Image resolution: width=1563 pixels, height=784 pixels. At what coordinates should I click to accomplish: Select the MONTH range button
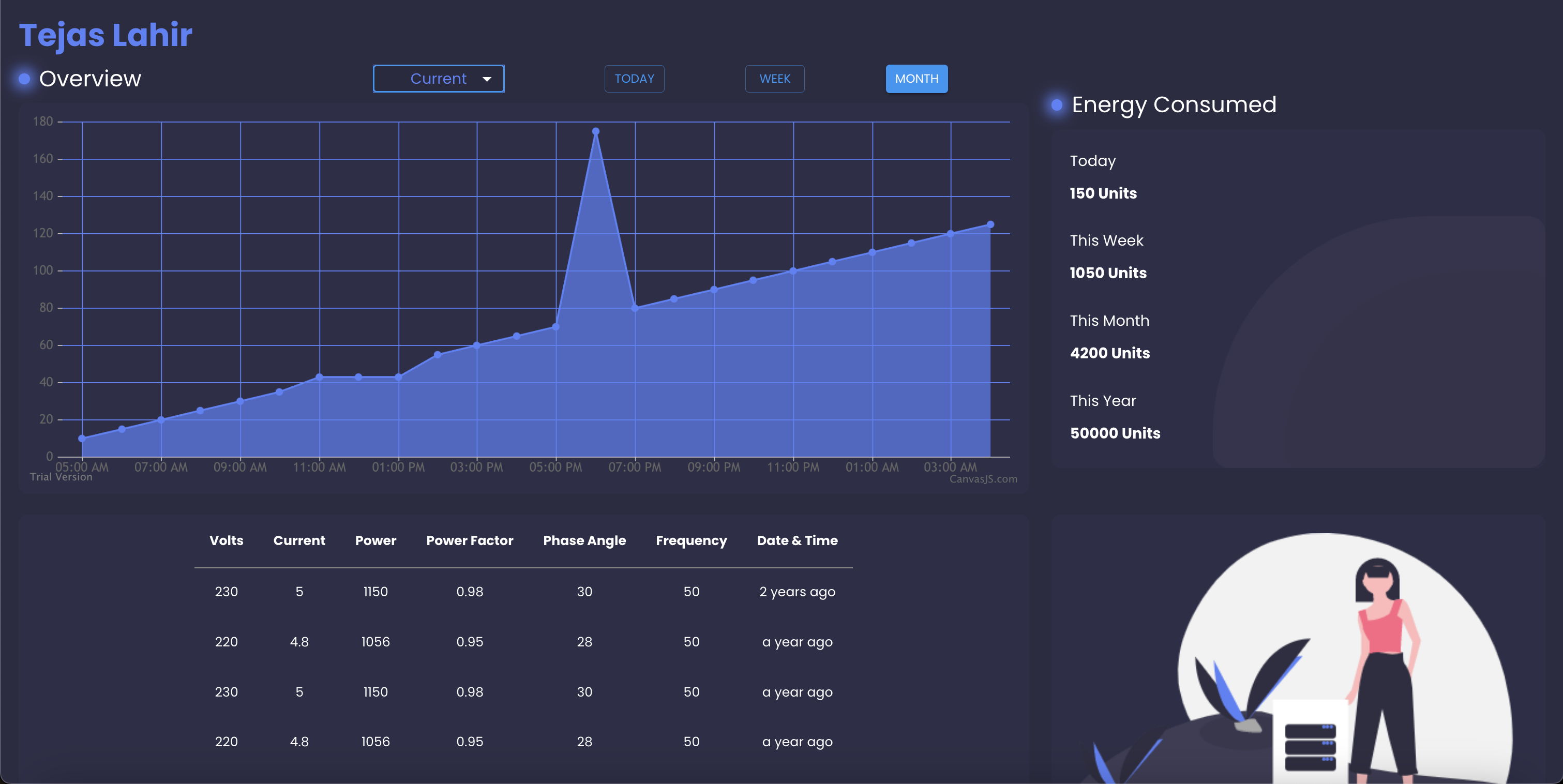click(916, 79)
